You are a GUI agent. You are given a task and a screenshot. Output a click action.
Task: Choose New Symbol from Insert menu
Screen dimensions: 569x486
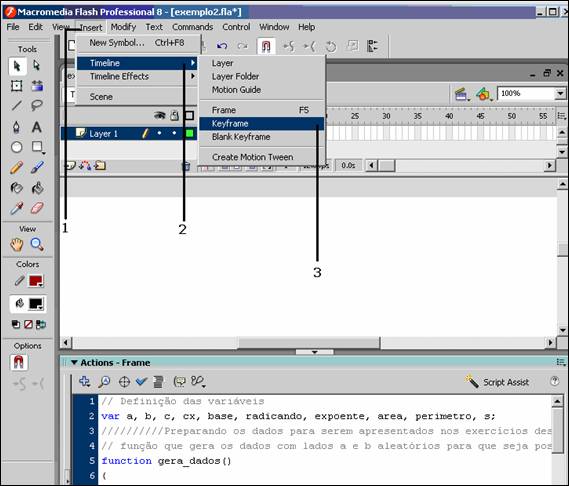point(137,43)
